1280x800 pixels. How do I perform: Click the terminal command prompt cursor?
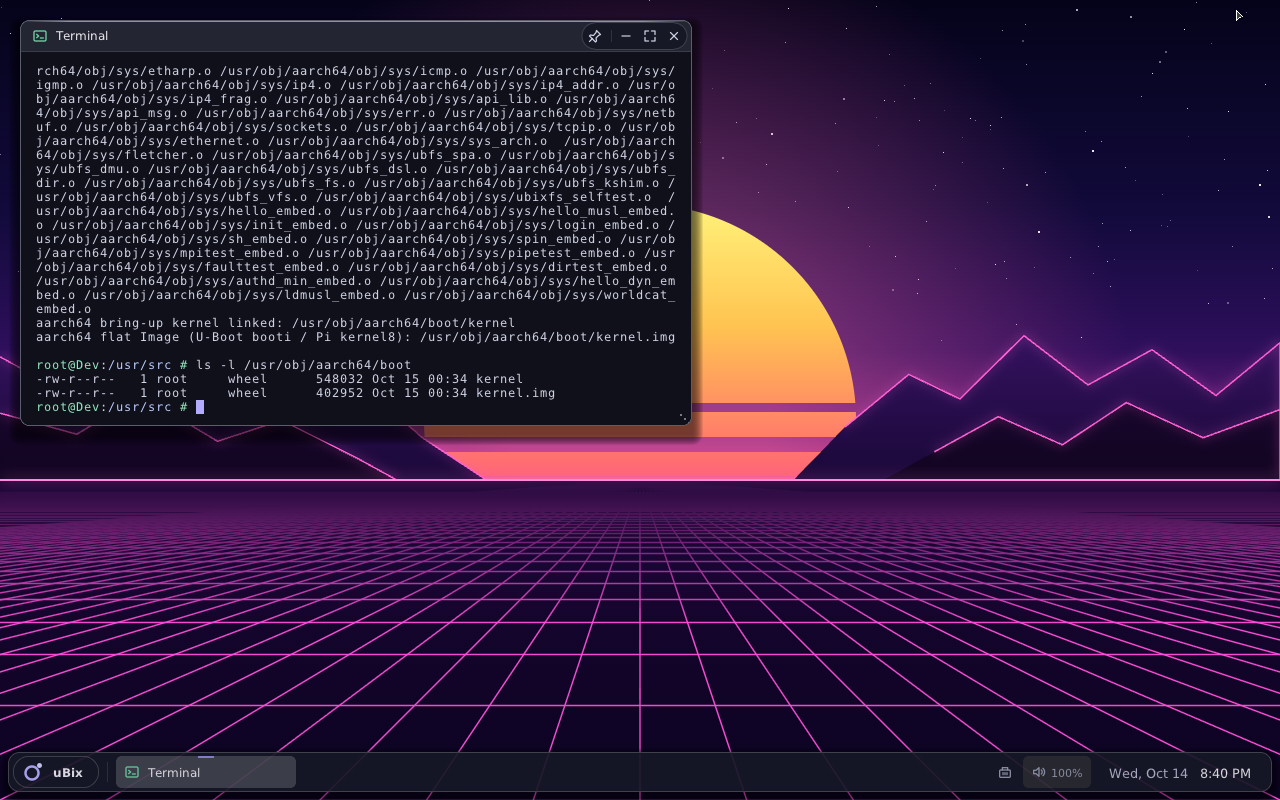coord(200,407)
